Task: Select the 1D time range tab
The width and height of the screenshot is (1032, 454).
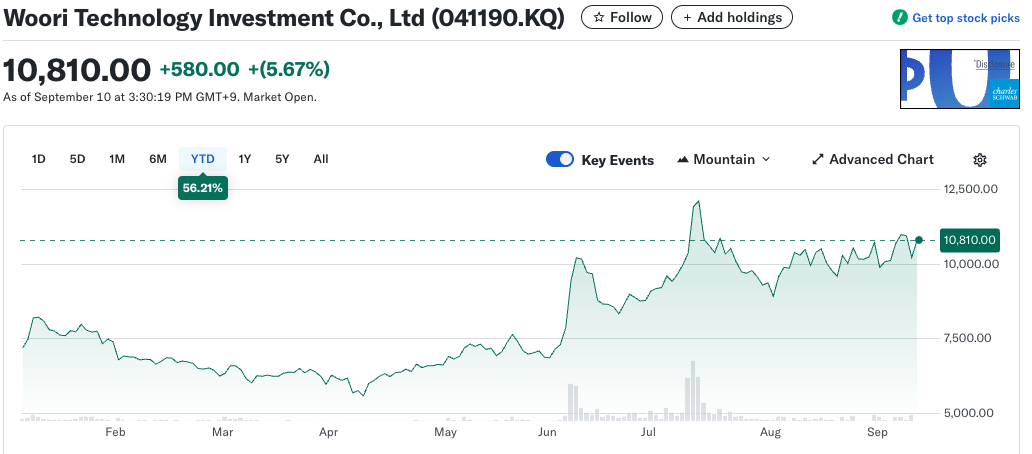Action: [x=39, y=159]
